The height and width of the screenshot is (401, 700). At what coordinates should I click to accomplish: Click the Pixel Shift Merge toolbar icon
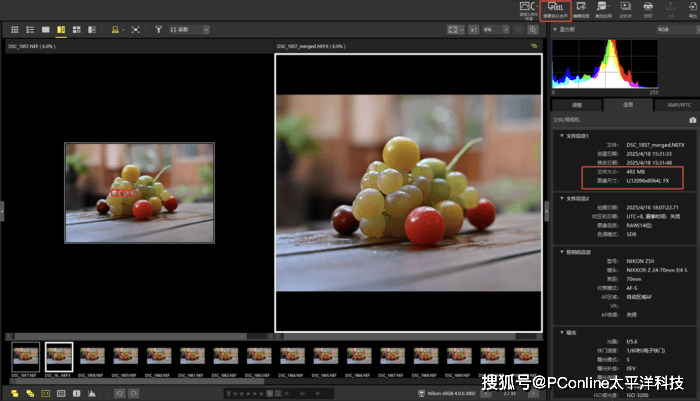click(556, 10)
